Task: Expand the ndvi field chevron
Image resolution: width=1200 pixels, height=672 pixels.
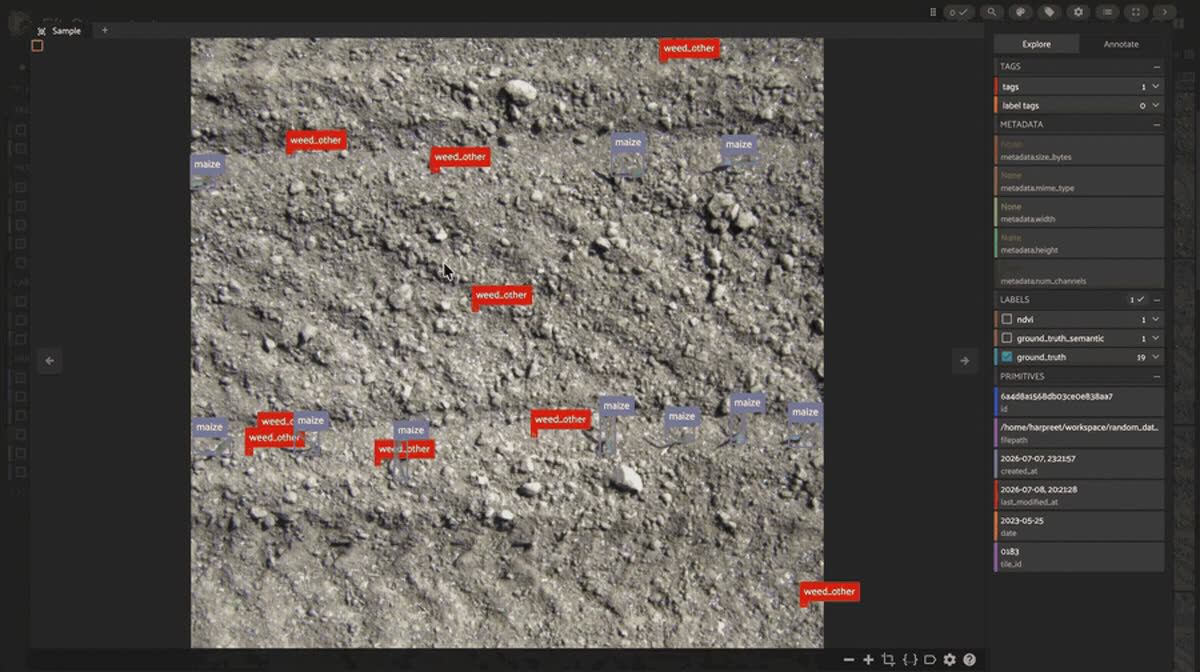Action: [x=1156, y=319]
